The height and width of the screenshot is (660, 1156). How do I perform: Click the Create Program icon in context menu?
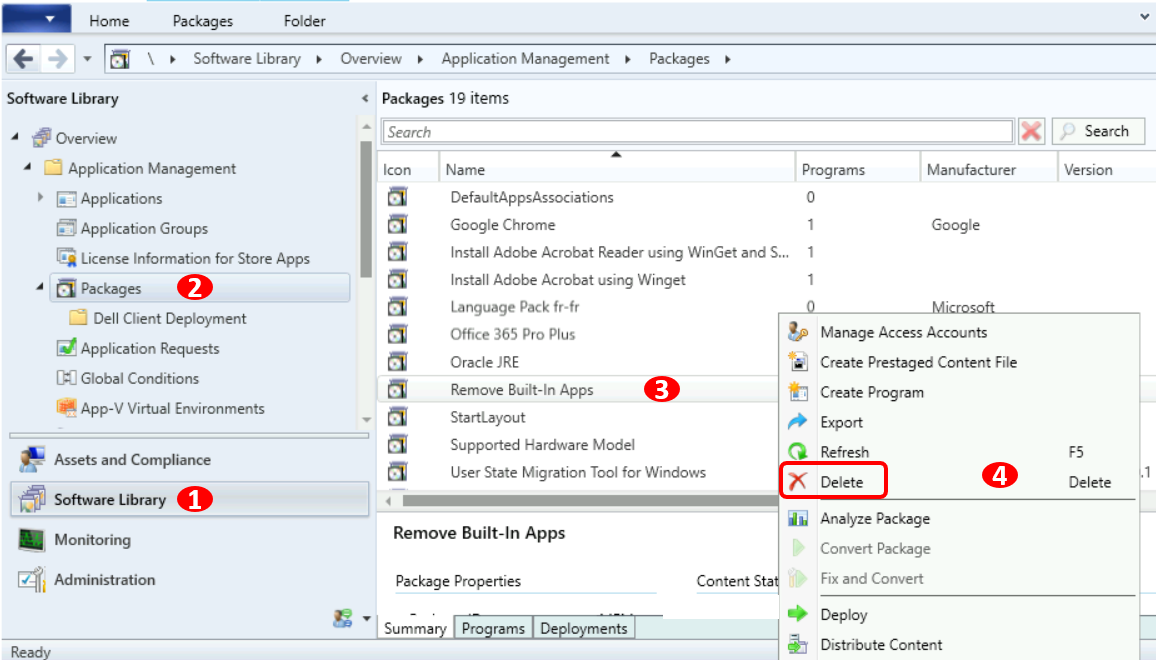point(797,392)
